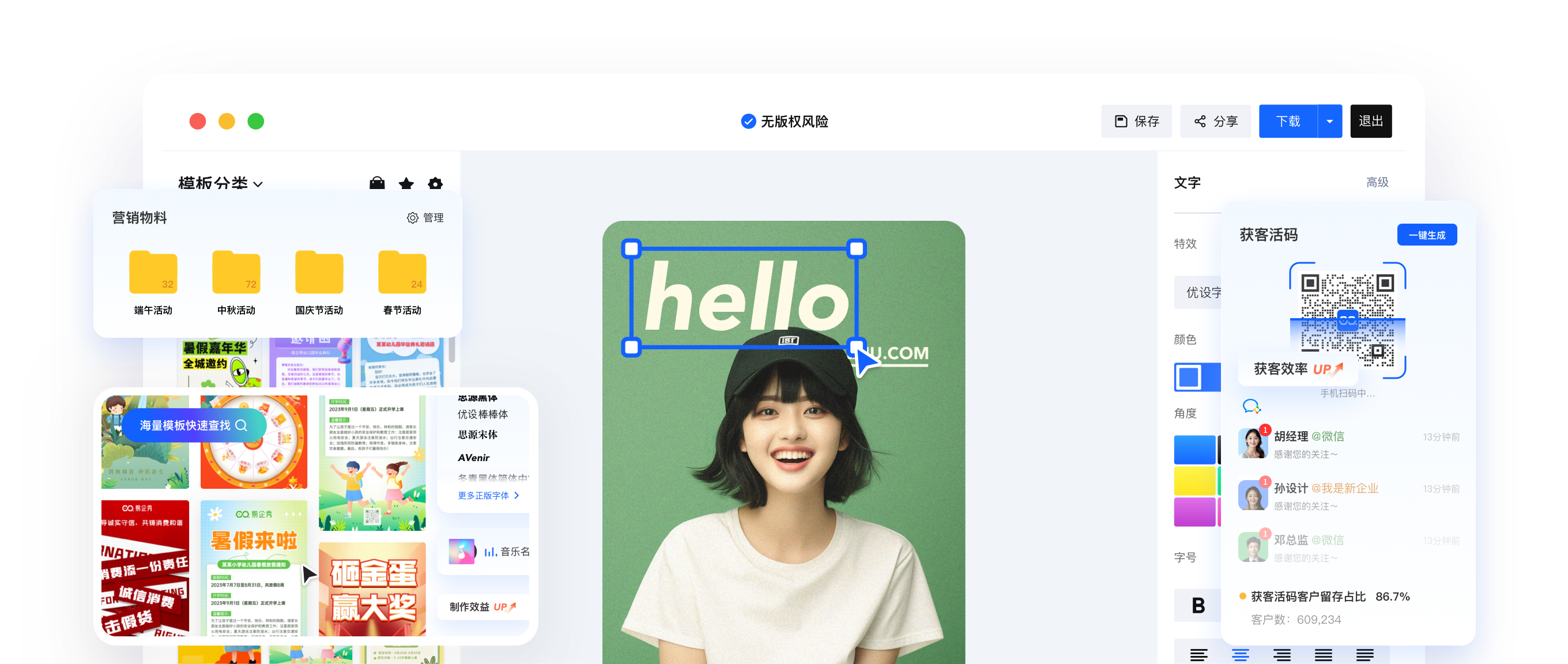Click the 客户数:609,234 text
The image size is (1568, 664).
click(x=1295, y=619)
